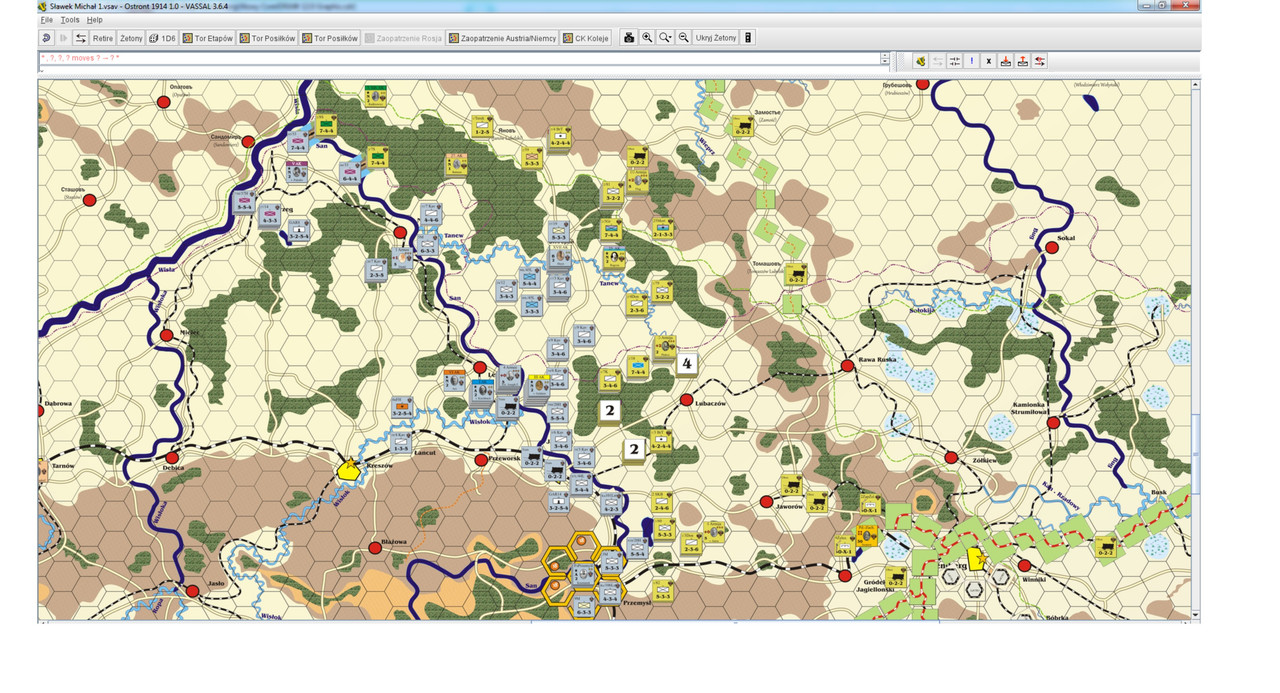Zoom out with the magnifier minus icon

[x=683, y=38]
